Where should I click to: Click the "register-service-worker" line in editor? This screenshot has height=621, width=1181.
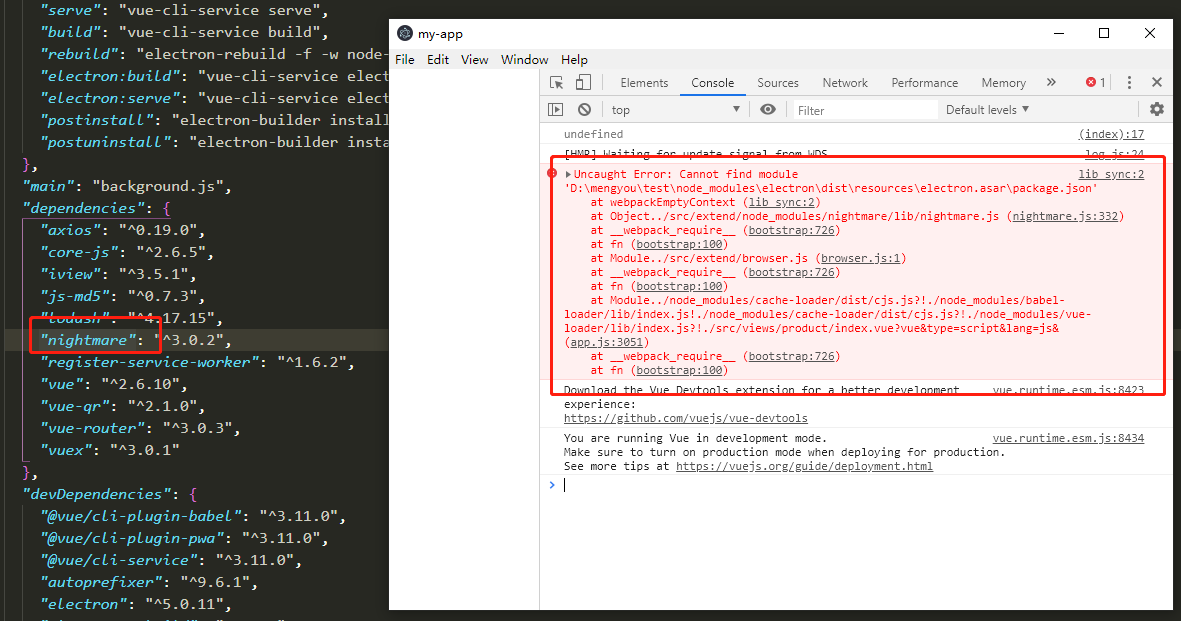coord(197,362)
